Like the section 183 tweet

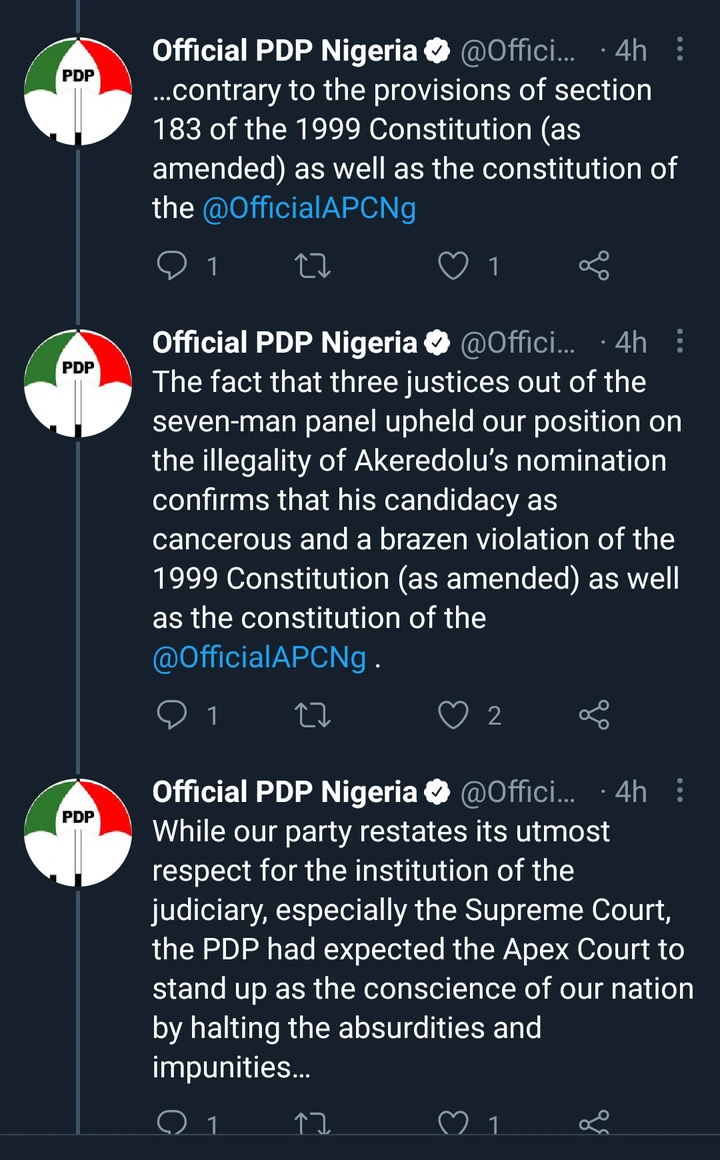[x=455, y=265]
